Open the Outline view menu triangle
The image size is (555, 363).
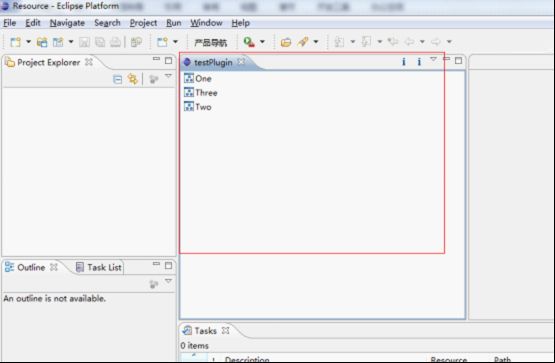[x=168, y=281]
